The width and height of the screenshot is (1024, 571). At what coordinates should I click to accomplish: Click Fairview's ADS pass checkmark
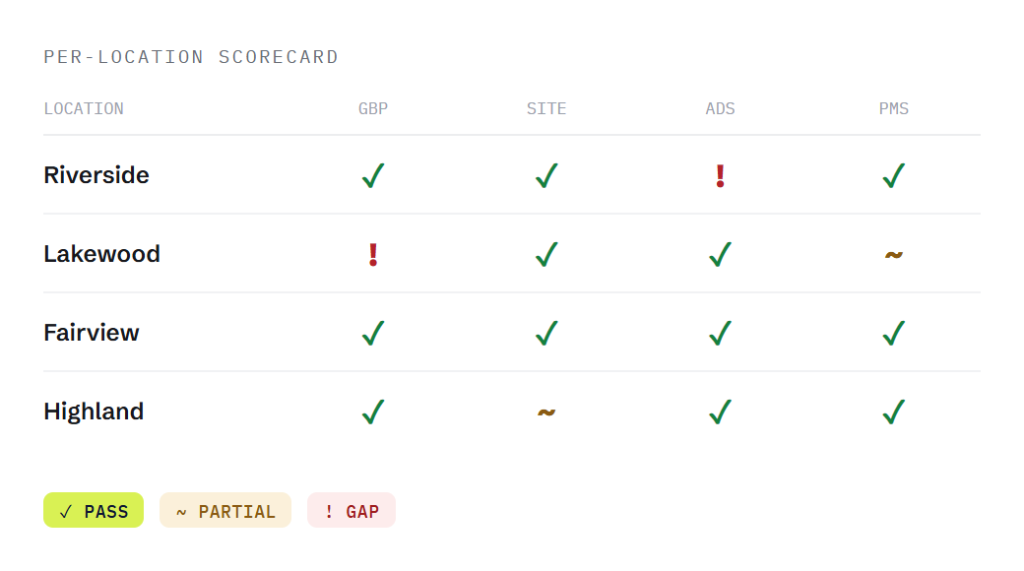[720, 333]
